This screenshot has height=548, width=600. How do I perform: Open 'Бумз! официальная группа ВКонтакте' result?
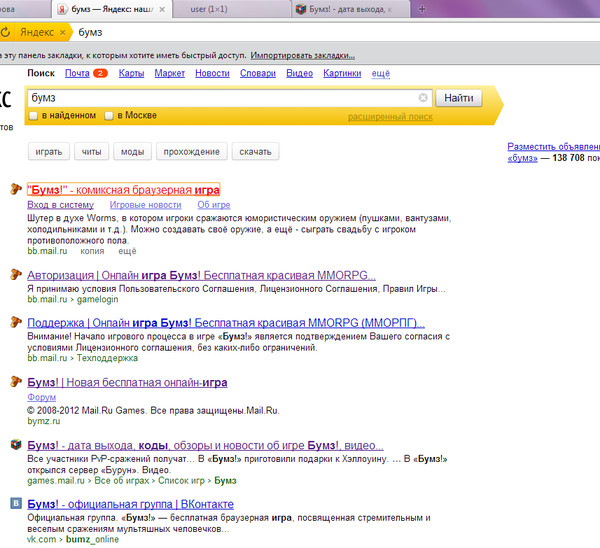[130, 504]
